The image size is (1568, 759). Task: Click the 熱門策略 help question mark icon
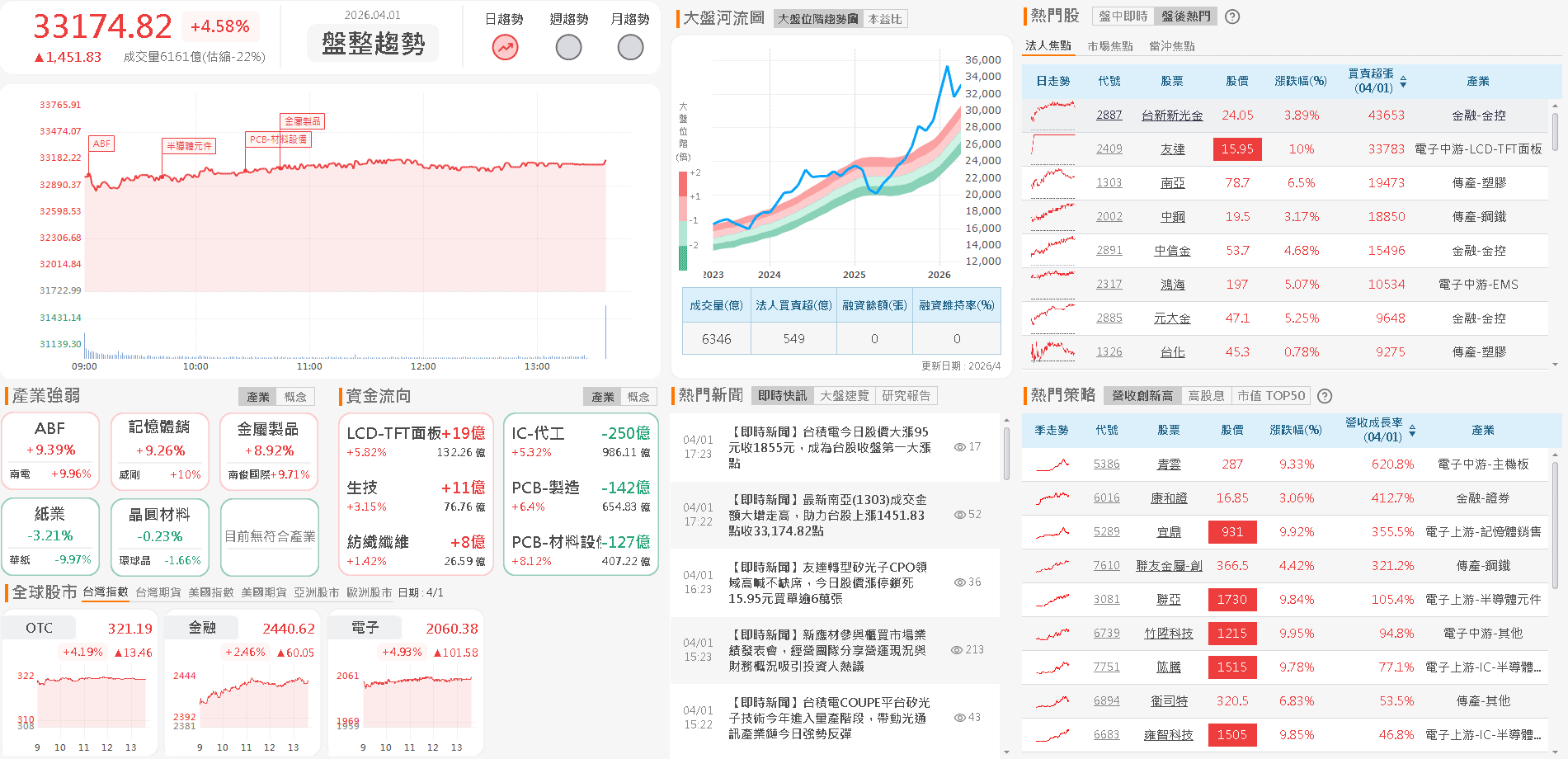click(1326, 396)
